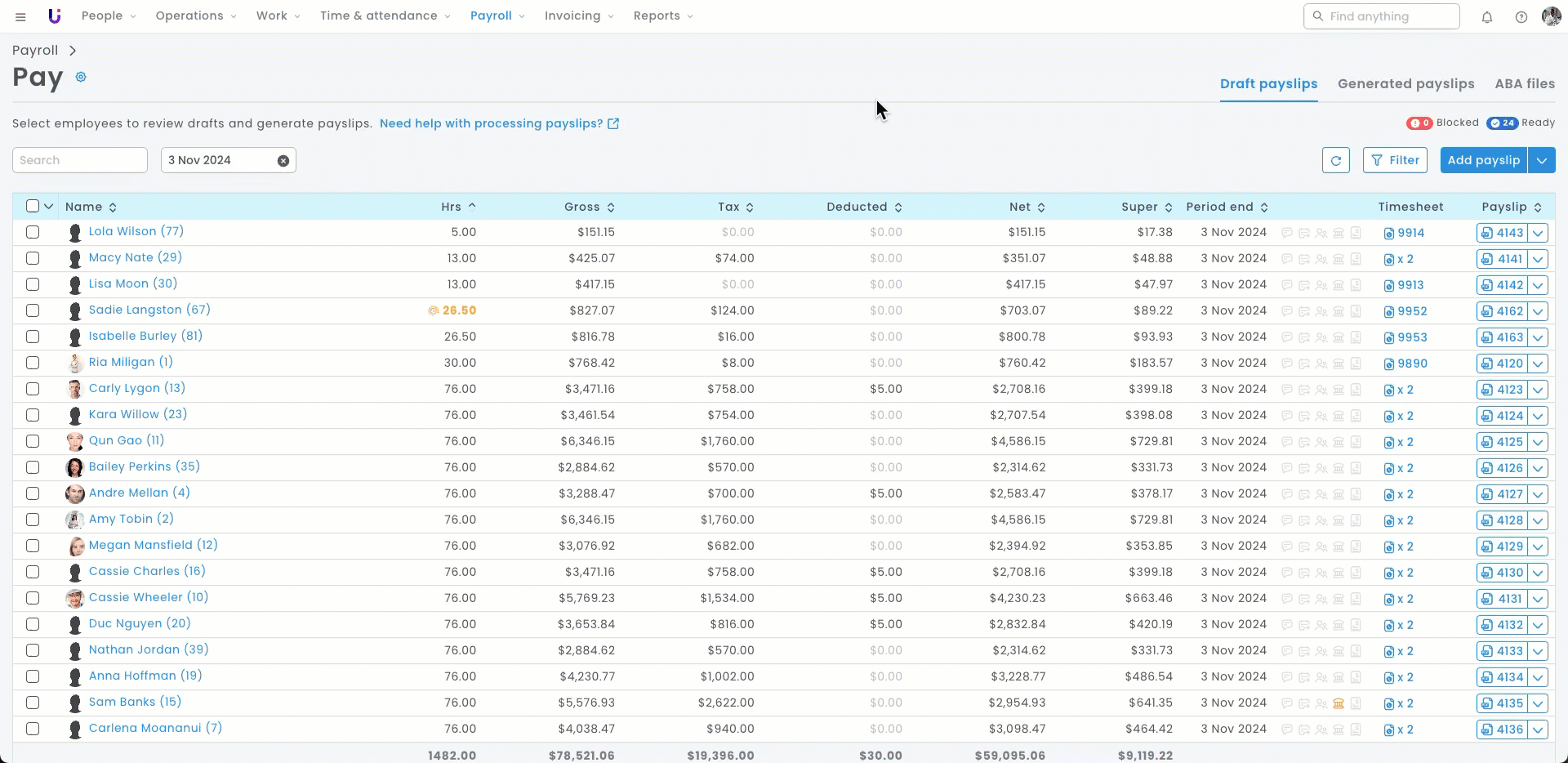Clear the 3 Nov 2024 date filter
The width and height of the screenshot is (1568, 763).
[283, 160]
